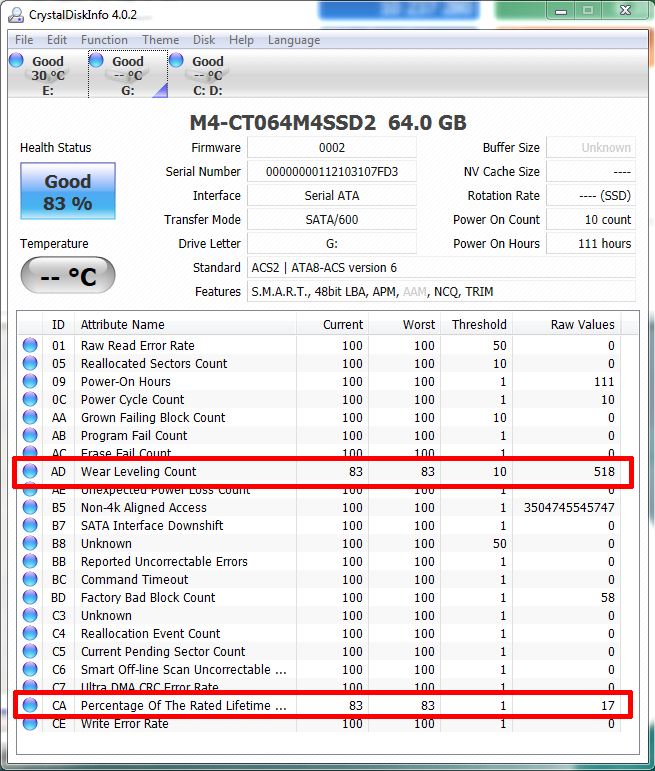
Task: Click the Worst column header
Action: (x=404, y=325)
